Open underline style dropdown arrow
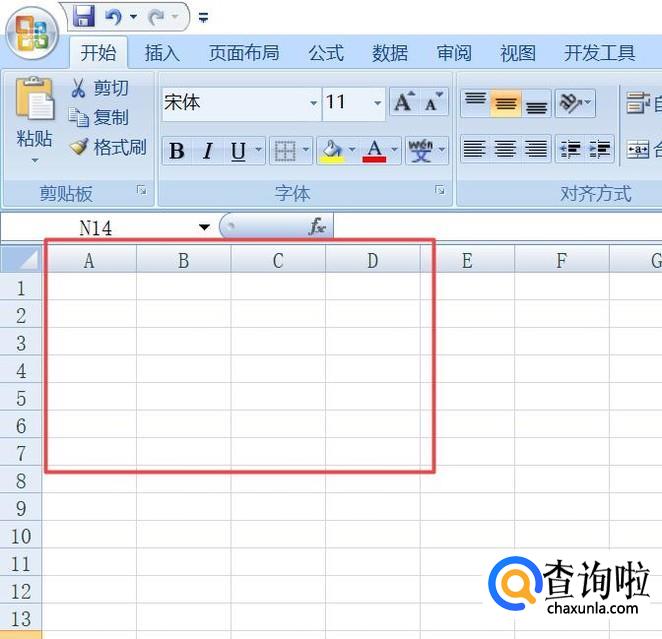The width and height of the screenshot is (662, 639). click(x=259, y=150)
